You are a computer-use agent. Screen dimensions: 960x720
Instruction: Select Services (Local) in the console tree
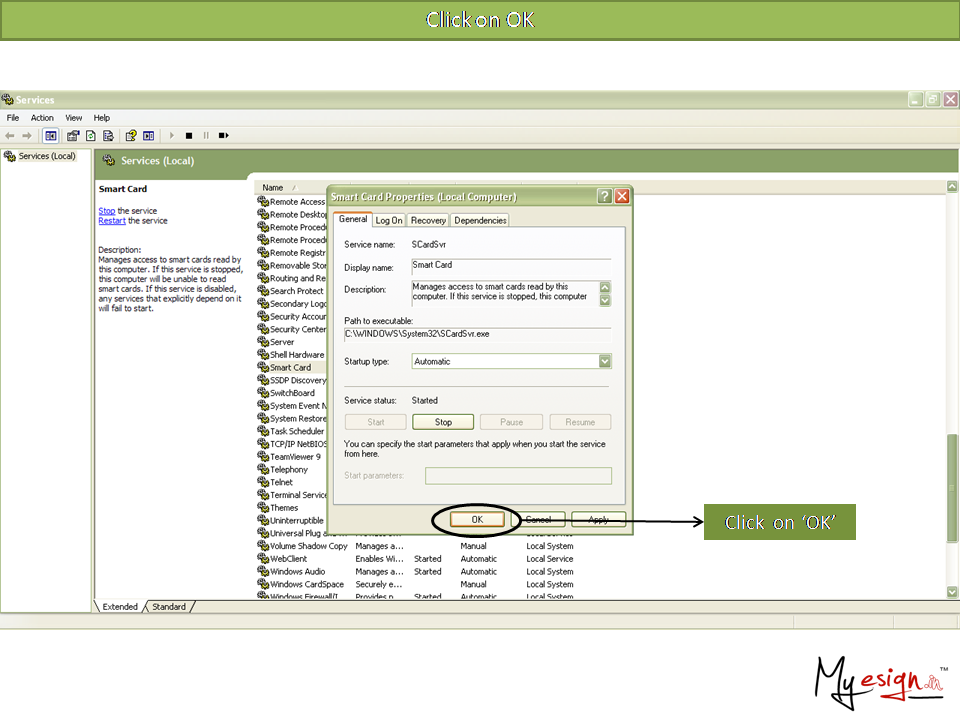[x=47, y=156]
